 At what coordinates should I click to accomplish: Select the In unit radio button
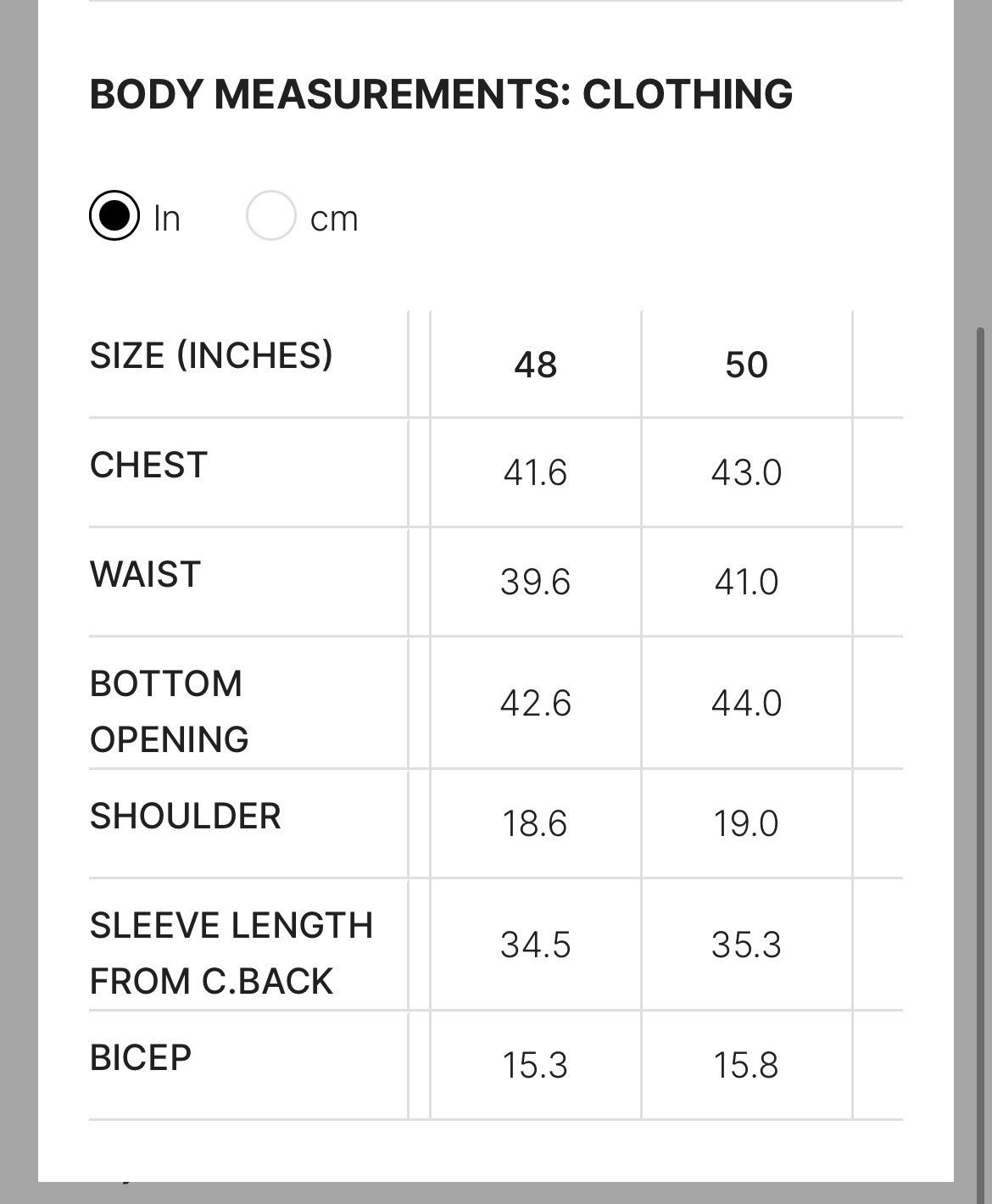114,216
